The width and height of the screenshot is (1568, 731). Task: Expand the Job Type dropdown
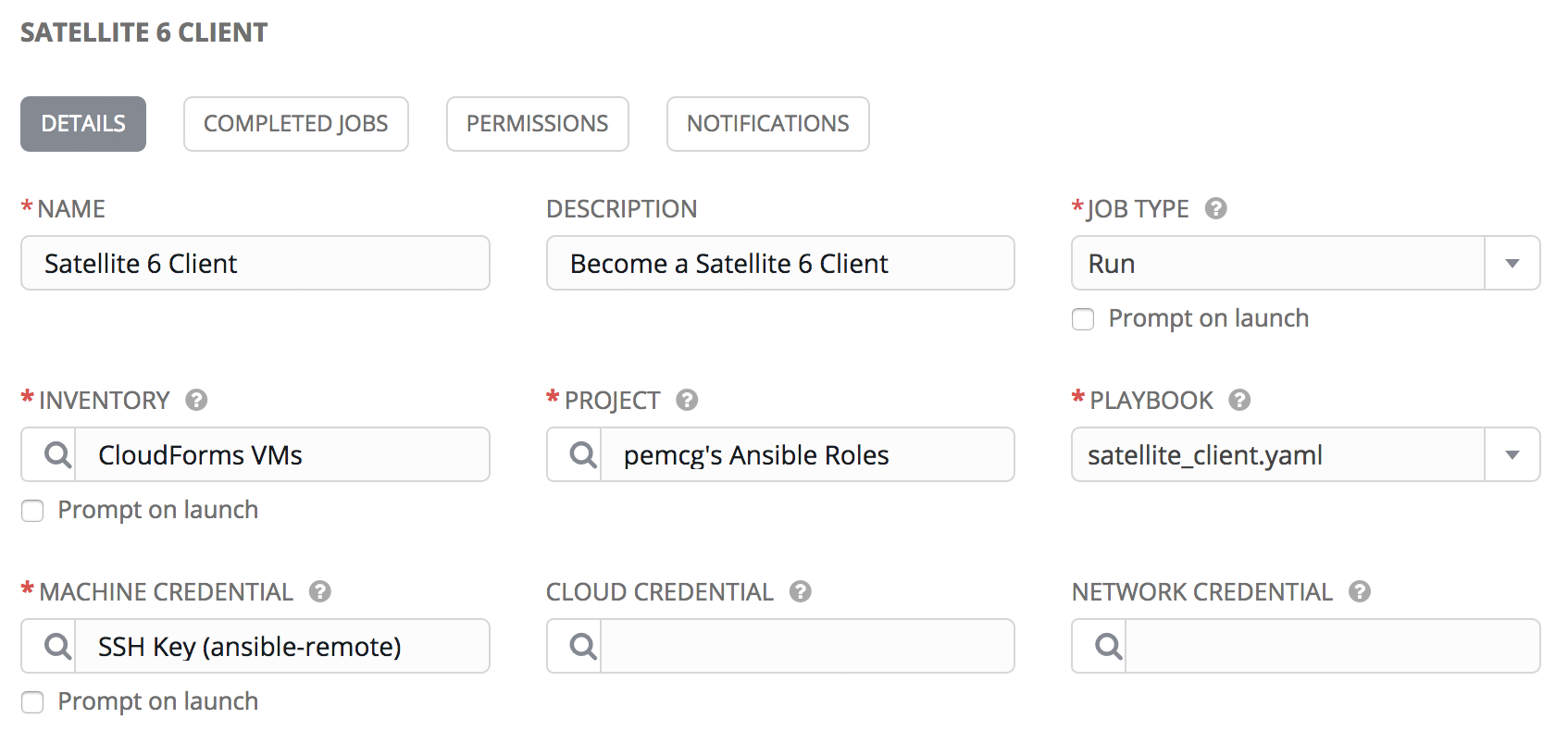pyautogui.click(x=1512, y=264)
